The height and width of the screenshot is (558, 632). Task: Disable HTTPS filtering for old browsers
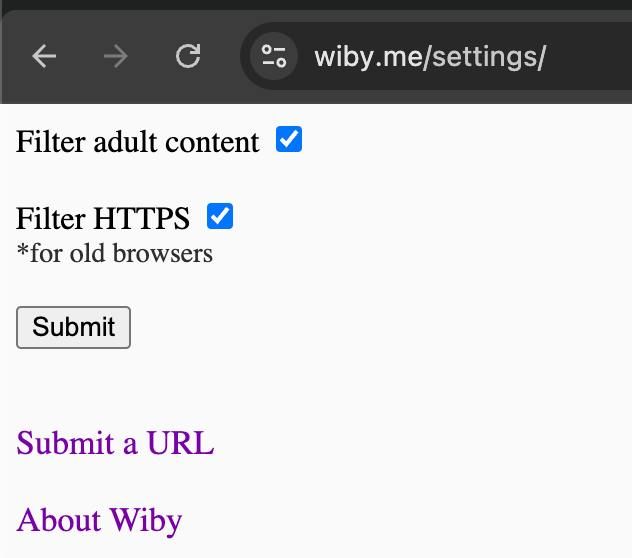(x=220, y=216)
